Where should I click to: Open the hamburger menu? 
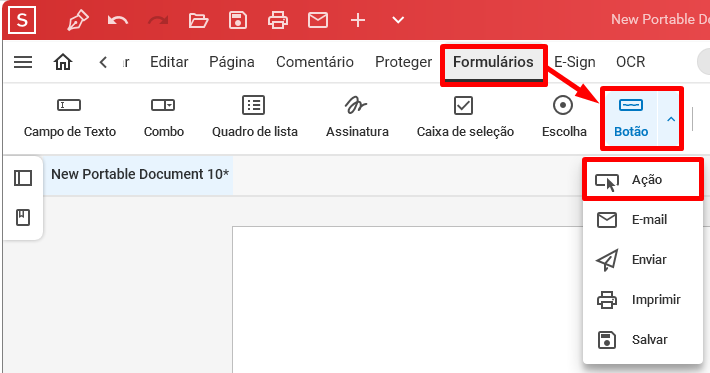click(x=23, y=62)
